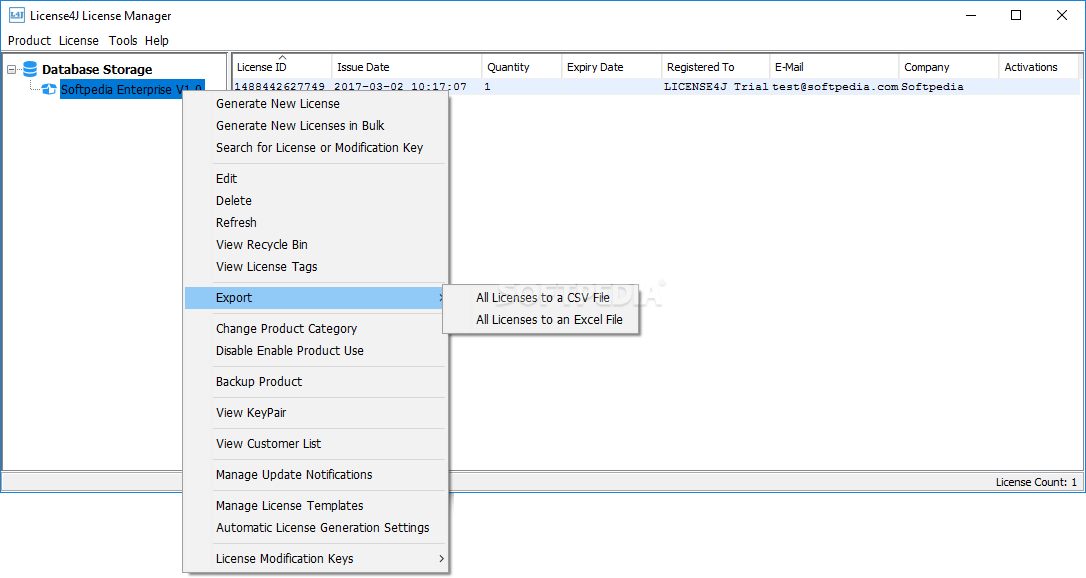Image resolution: width=1086 pixels, height=578 pixels.
Task: Select Database Storage tree node
Action: tap(97, 69)
